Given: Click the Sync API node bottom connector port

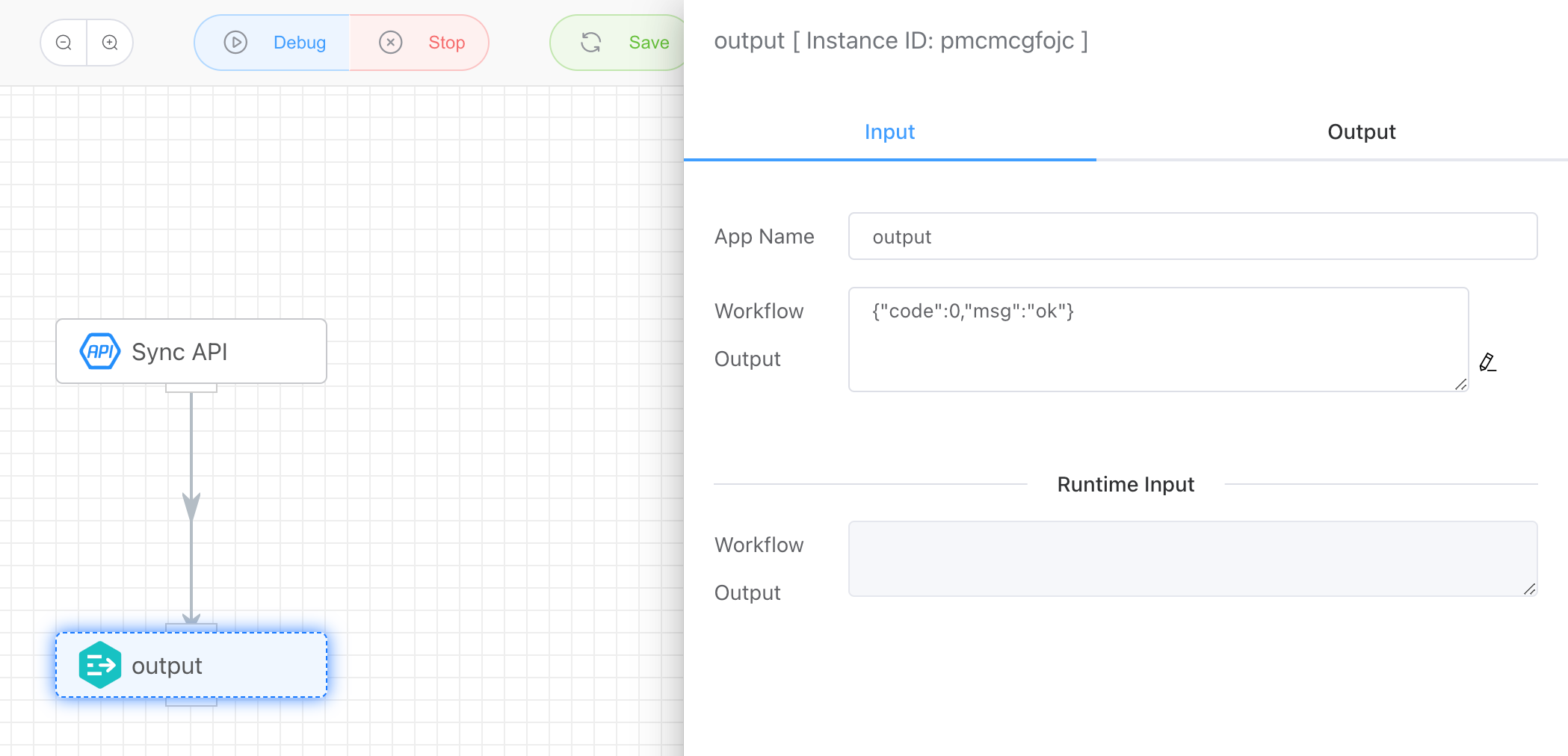Looking at the screenshot, I should pos(191,388).
